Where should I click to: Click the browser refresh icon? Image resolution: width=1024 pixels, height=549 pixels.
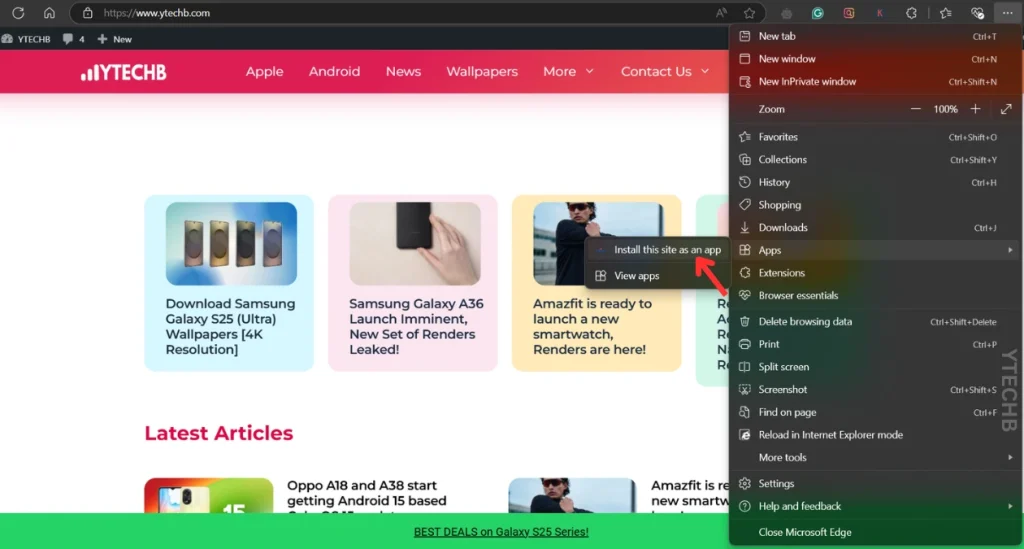[x=18, y=12]
